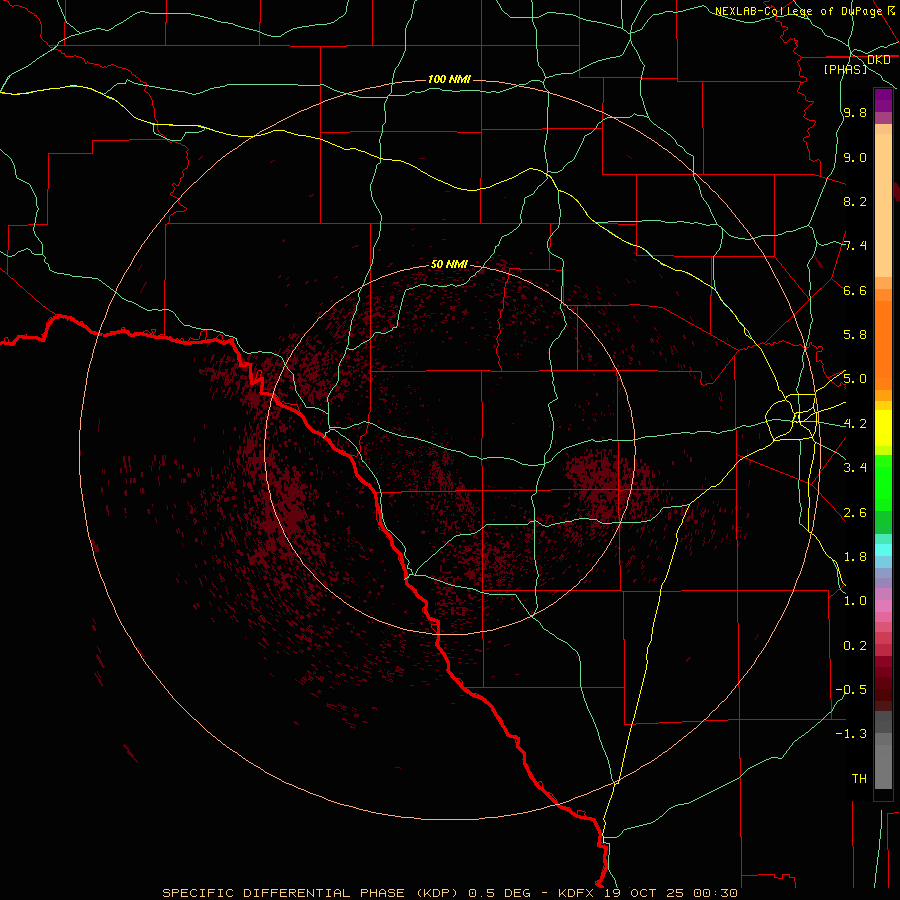Click the cyan segment of the color bar
This screenshot has width=900, height=900.
883,550
